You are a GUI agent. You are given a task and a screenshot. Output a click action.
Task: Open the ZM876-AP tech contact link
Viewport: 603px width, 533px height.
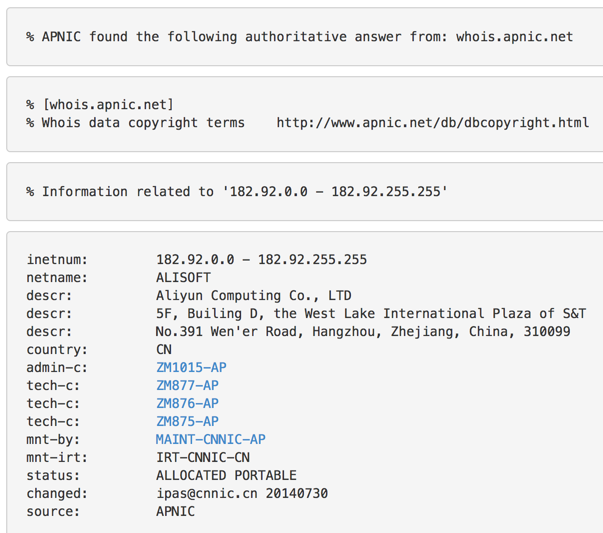pos(187,403)
